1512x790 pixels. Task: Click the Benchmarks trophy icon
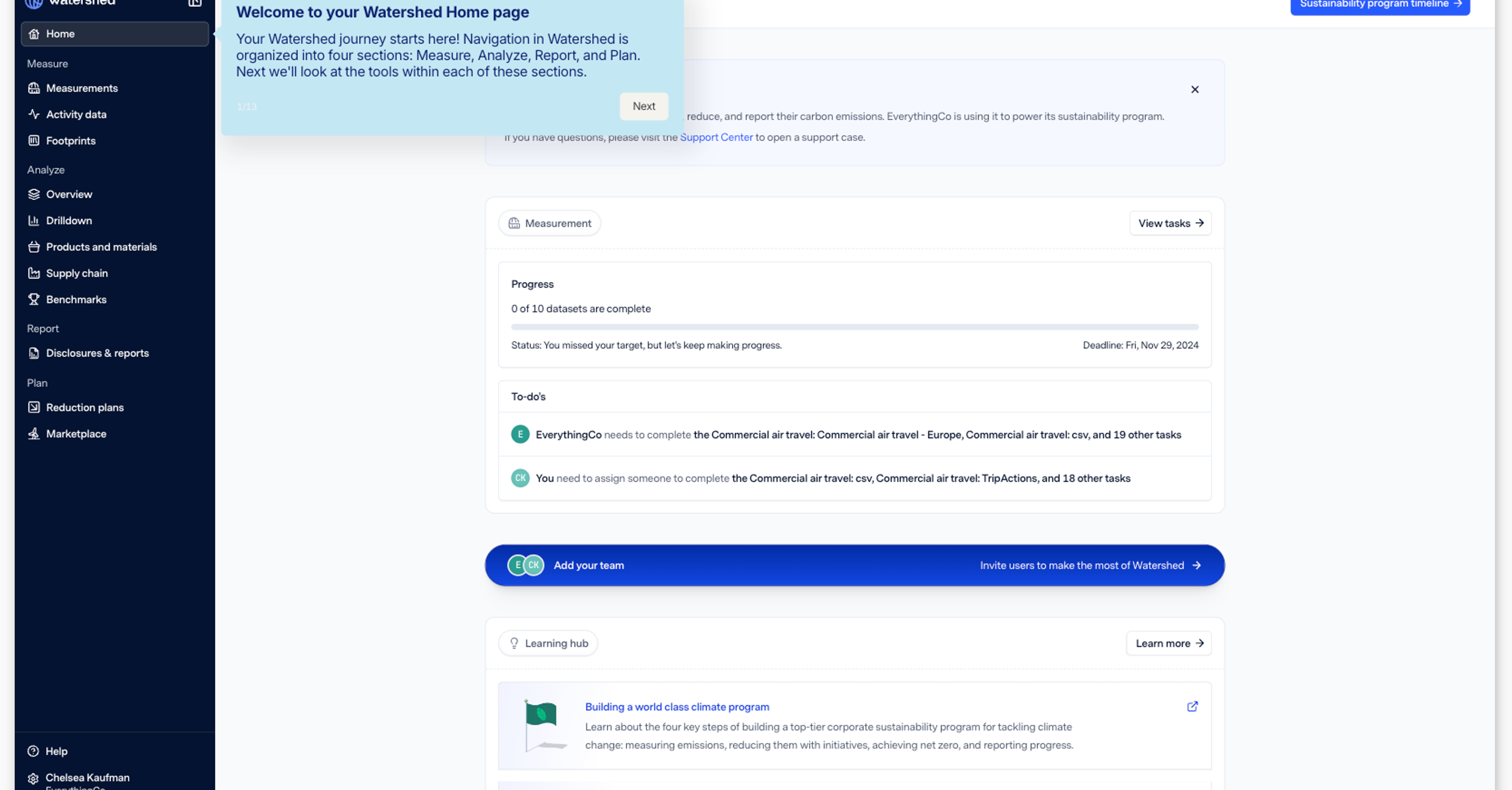pyautogui.click(x=34, y=299)
